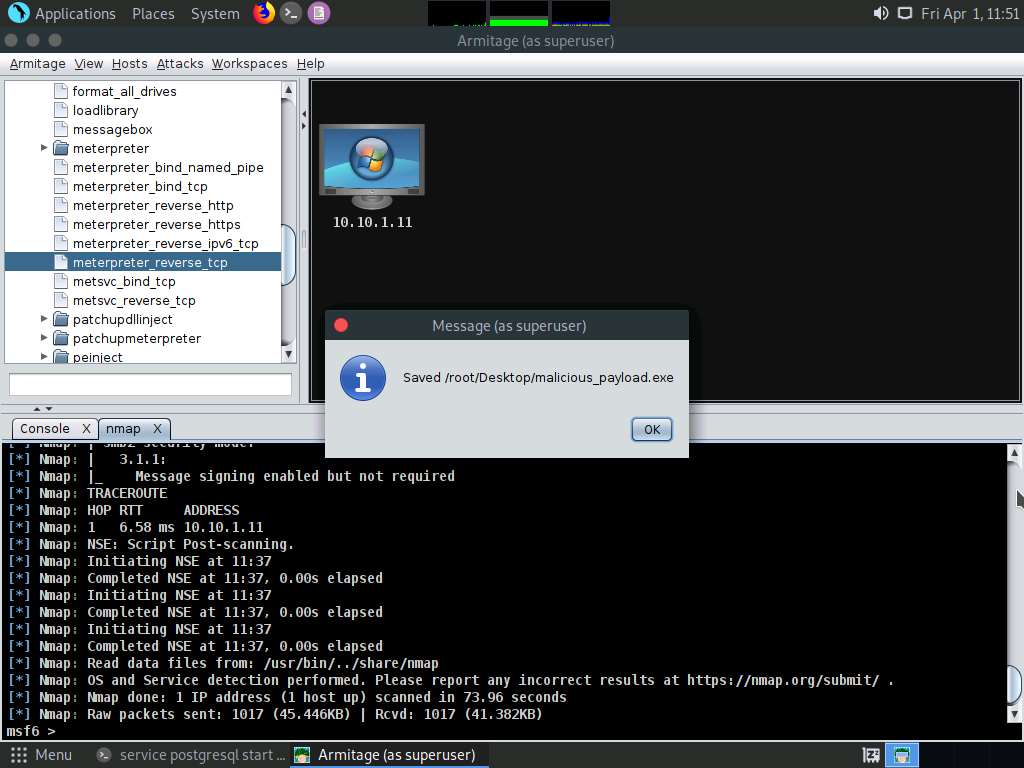
Task: Switch to the Console tab
Action: (x=45, y=428)
